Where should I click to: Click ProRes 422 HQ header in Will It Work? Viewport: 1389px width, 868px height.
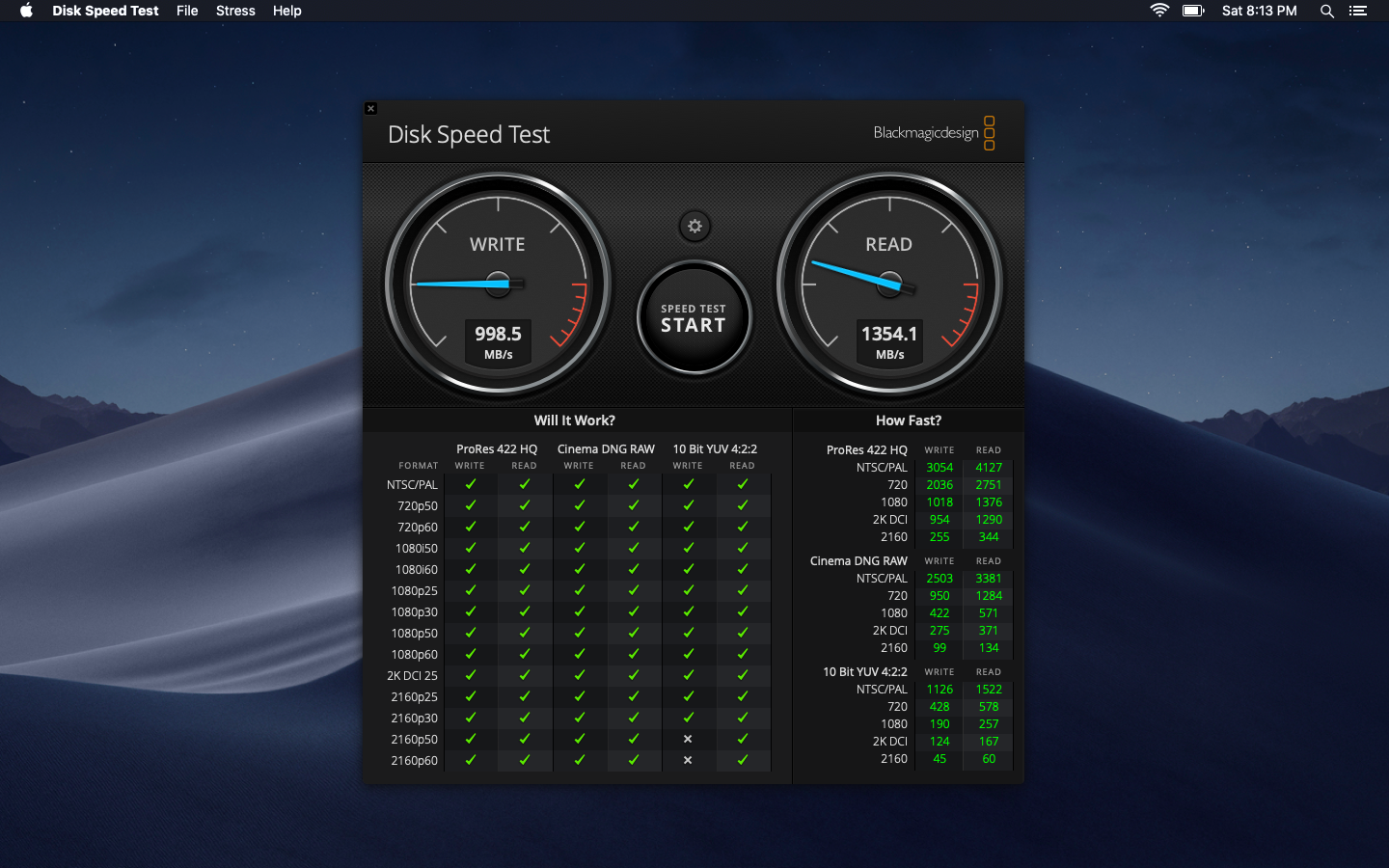(497, 449)
